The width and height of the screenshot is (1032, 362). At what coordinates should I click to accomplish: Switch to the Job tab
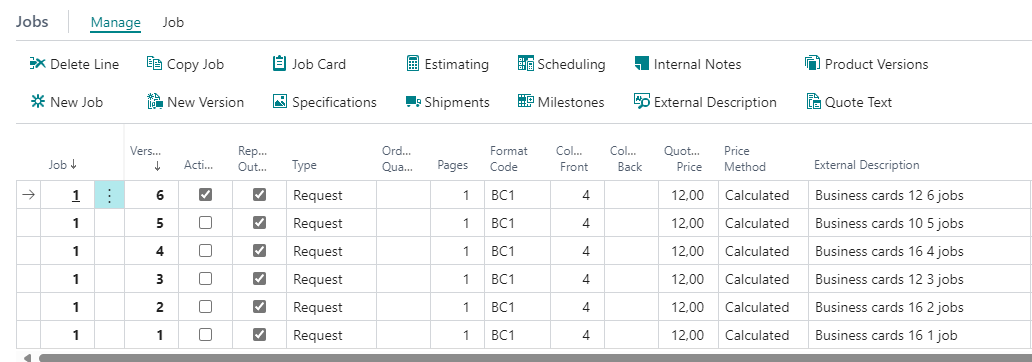coord(173,22)
